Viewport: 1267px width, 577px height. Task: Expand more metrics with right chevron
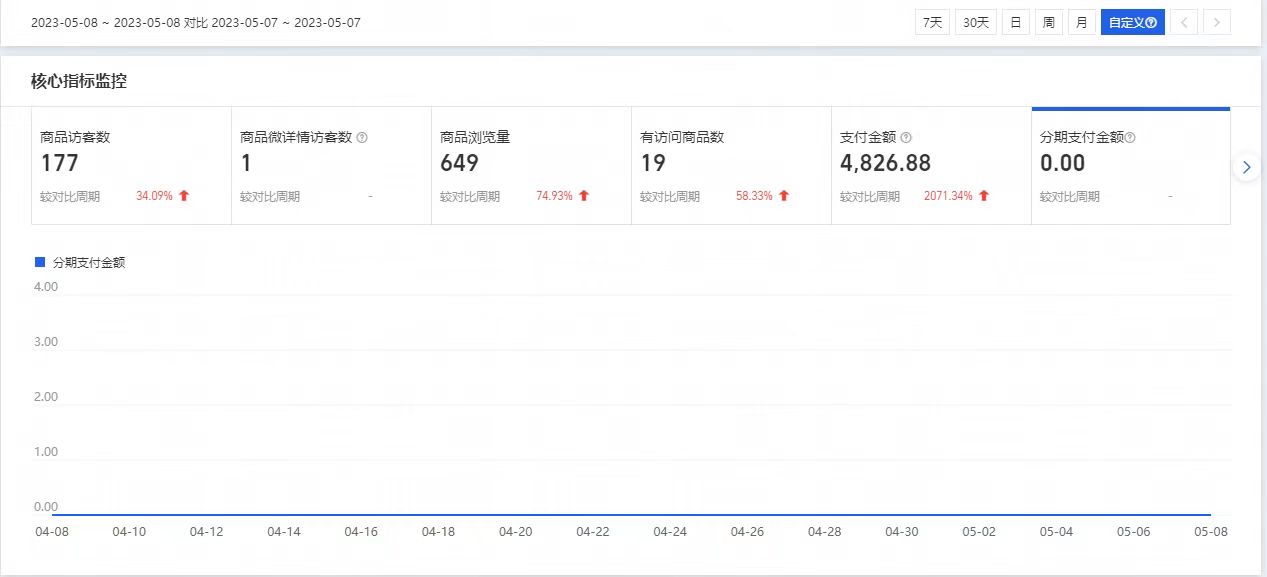tap(1246, 167)
